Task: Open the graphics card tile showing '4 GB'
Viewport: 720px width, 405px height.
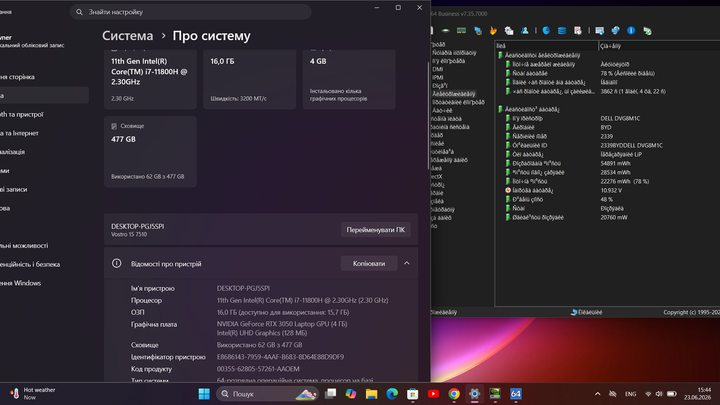Action: point(349,79)
